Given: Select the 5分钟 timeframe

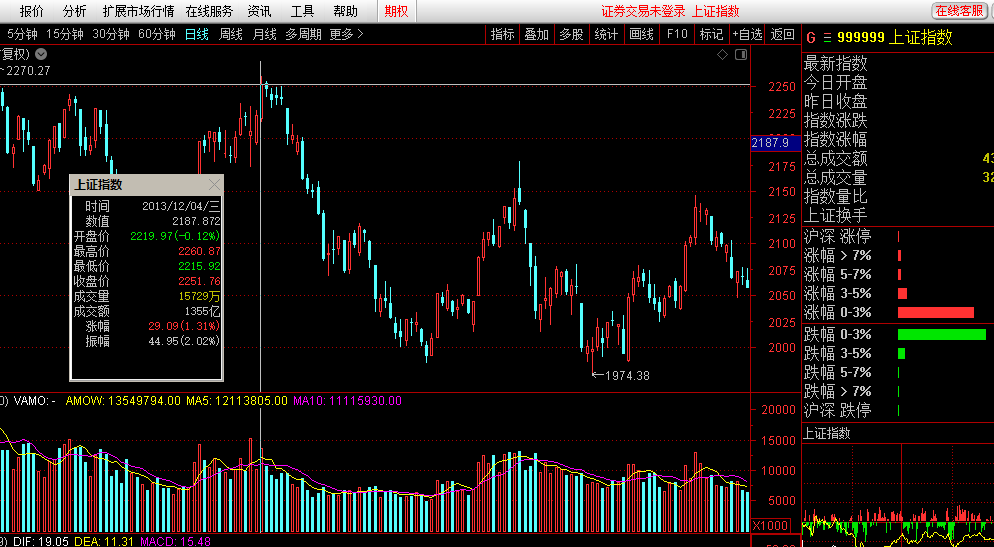Looking at the screenshot, I should tap(23, 34).
